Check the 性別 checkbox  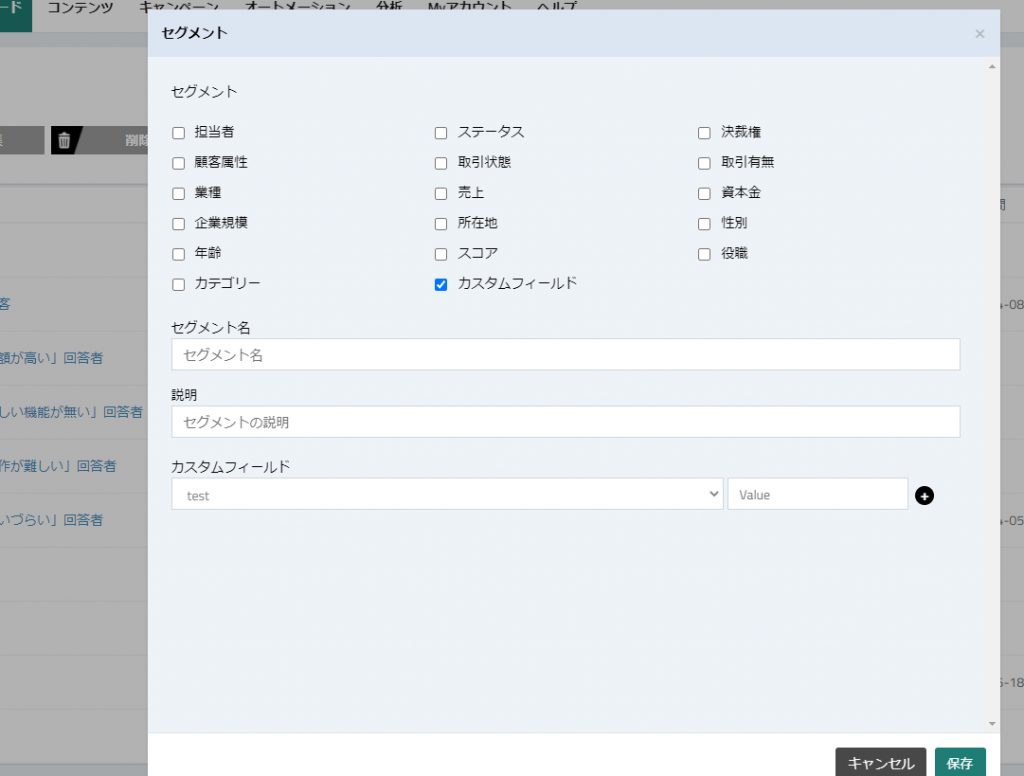coord(704,224)
